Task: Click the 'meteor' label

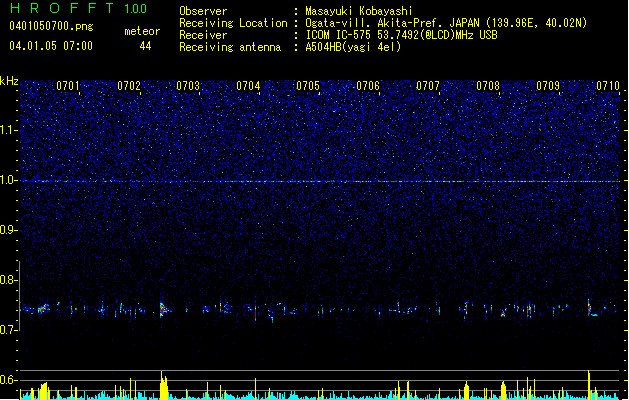Action: coord(142,31)
